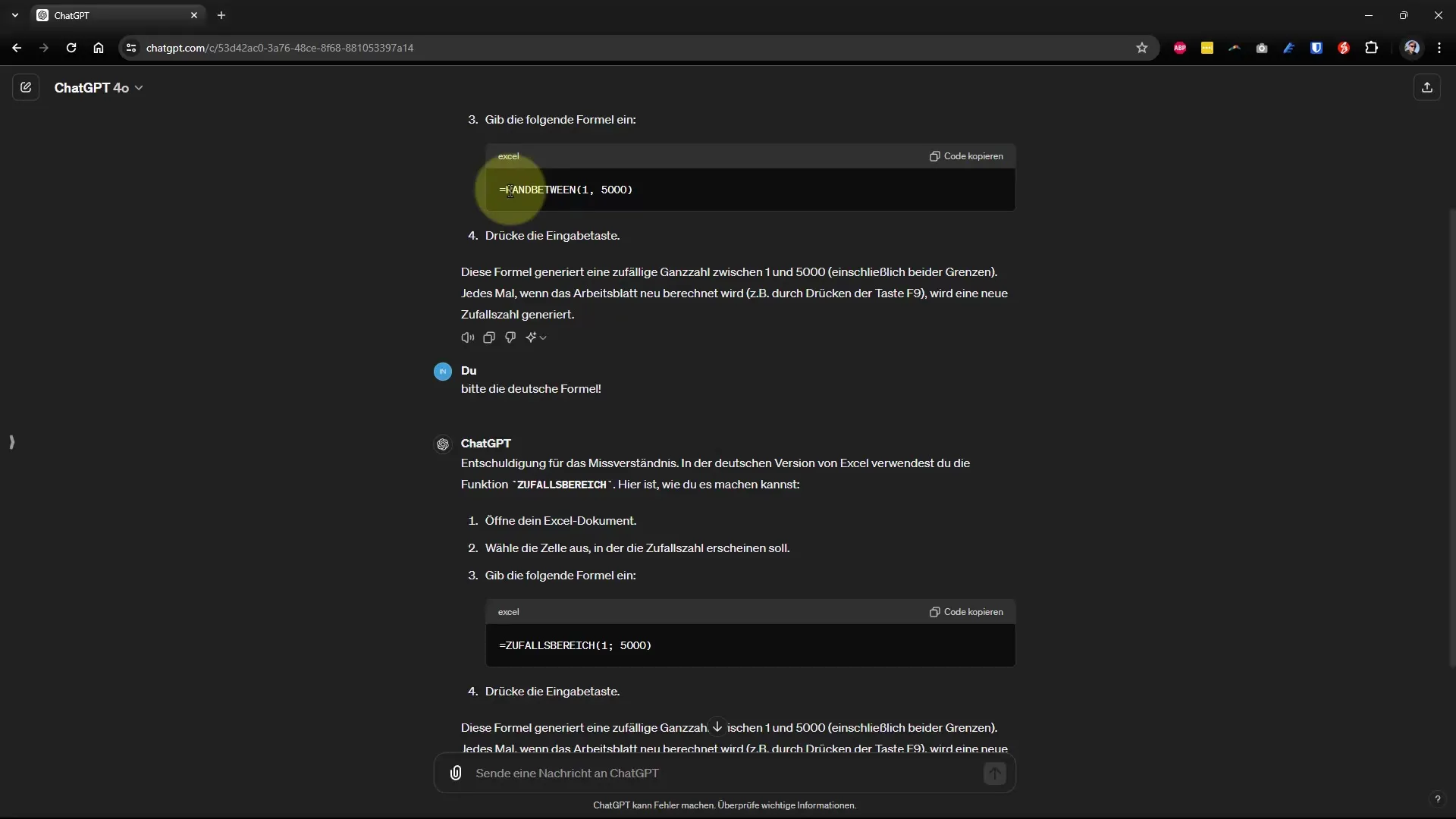The image size is (1456, 819).
Task: Send the message with the arrow button
Action: coord(994,773)
